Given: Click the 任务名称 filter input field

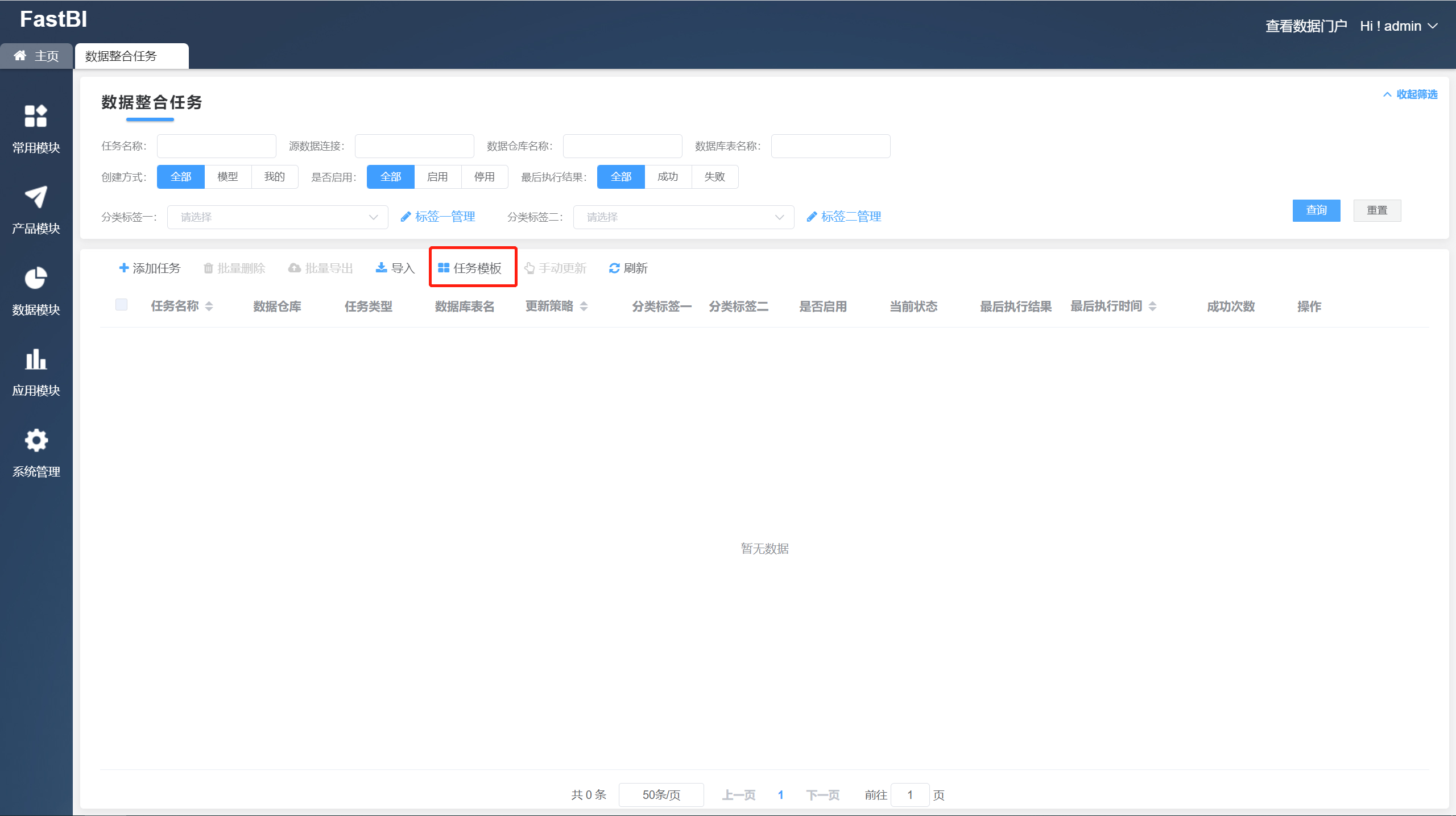Looking at the screenshot, I should pyautogui.click(x=216, y=146).
